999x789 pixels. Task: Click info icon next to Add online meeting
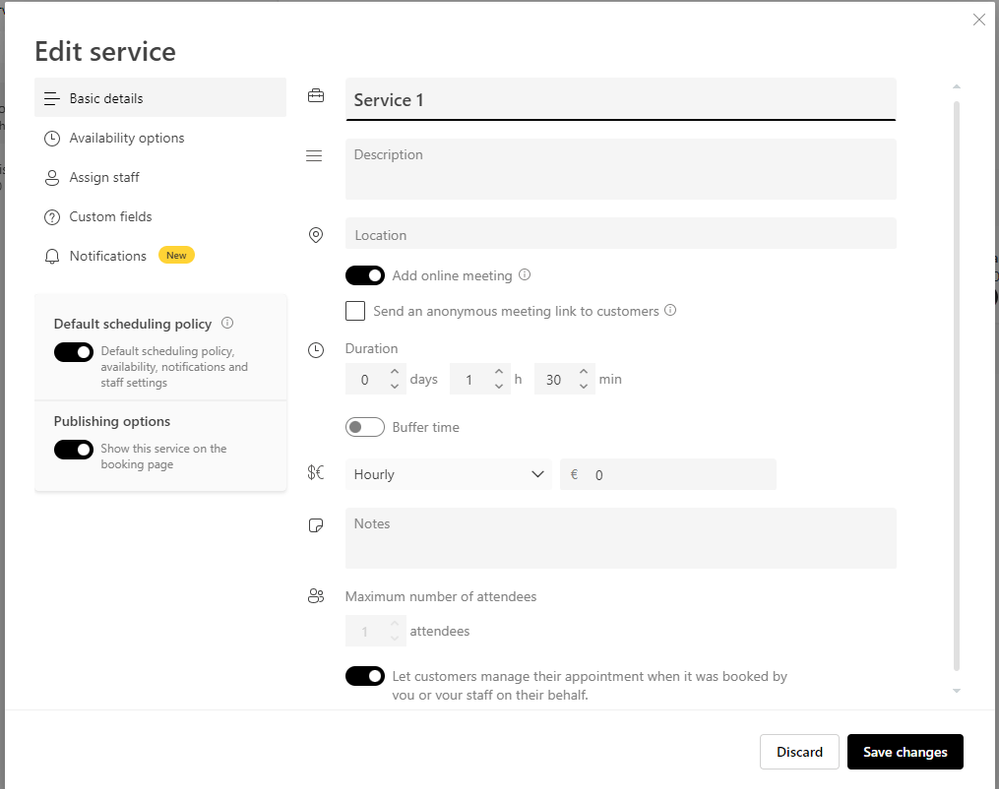point(524,275)
